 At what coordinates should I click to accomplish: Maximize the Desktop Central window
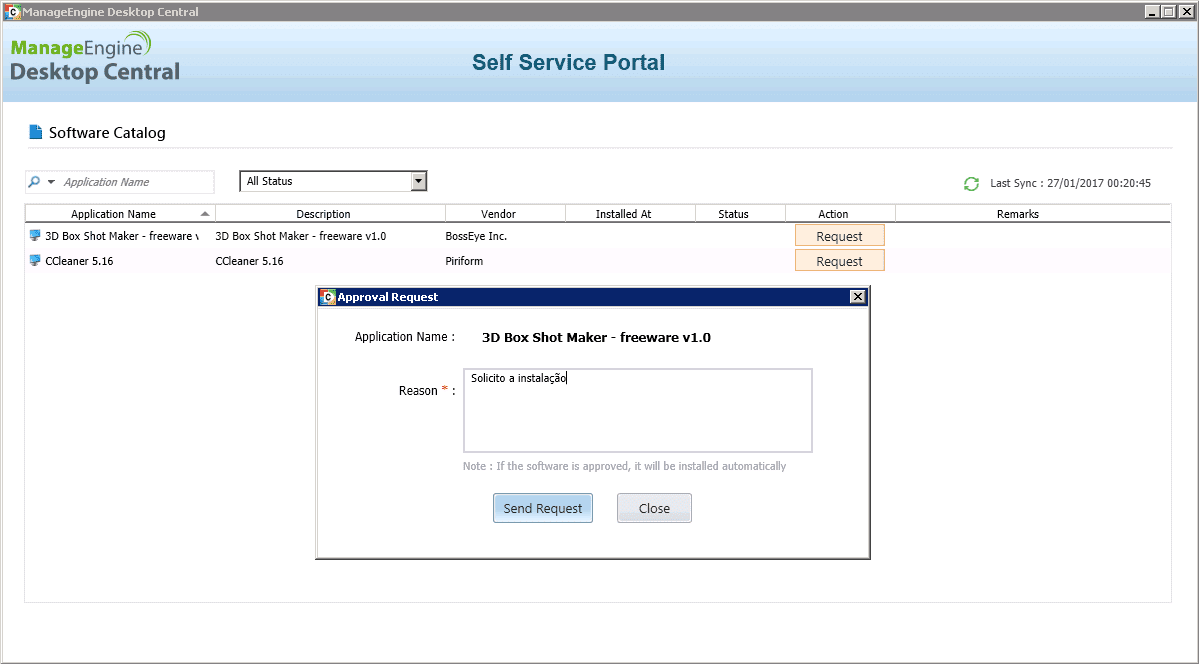coord(1168,11)
